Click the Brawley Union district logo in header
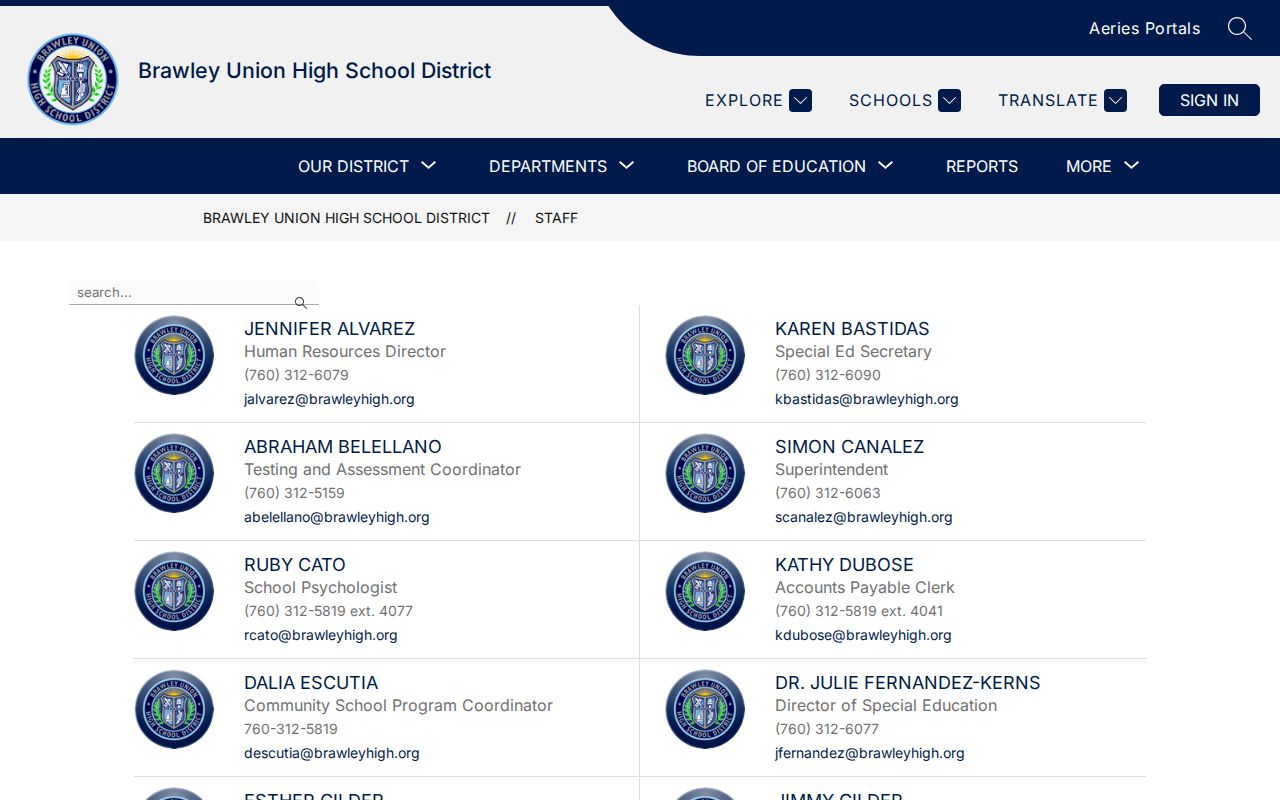The image size is (1280, 800). [73, 79]
